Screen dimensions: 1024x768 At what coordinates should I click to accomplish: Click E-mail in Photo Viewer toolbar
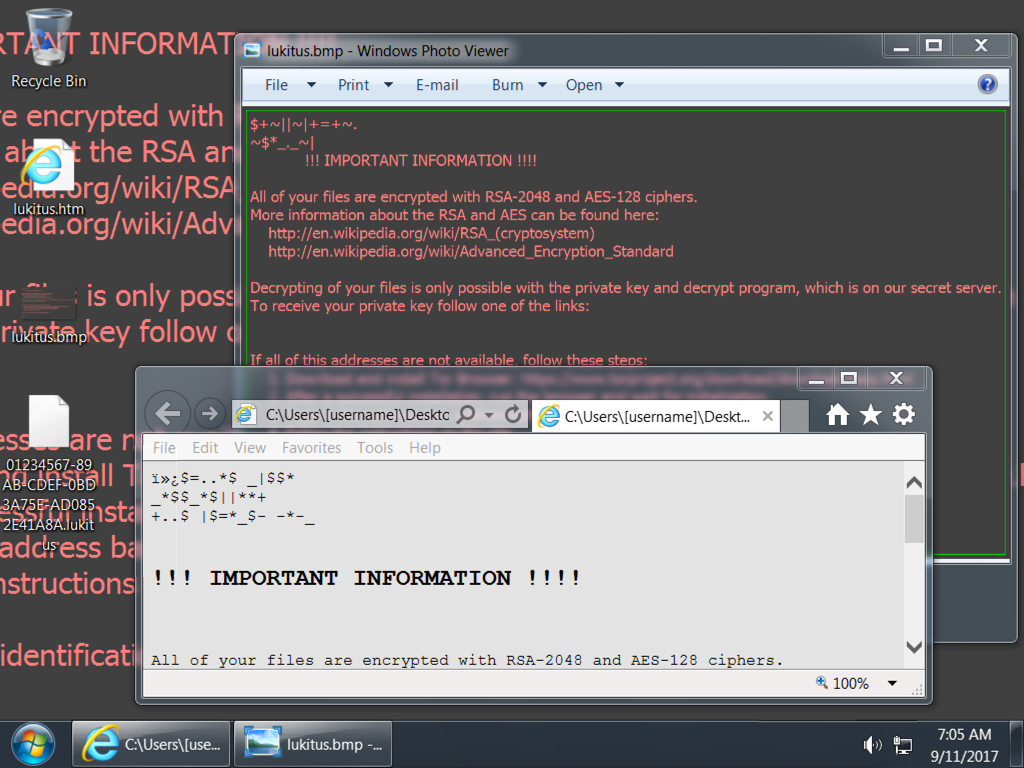pyautogui.click(x=437, y=85)
